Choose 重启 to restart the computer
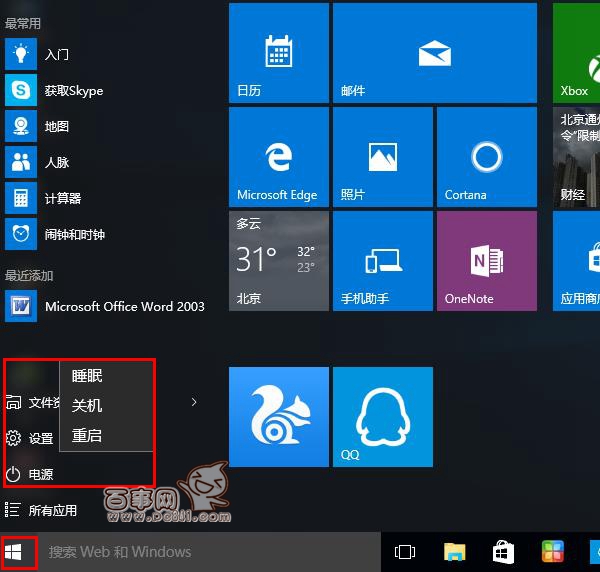 point(88,436)
